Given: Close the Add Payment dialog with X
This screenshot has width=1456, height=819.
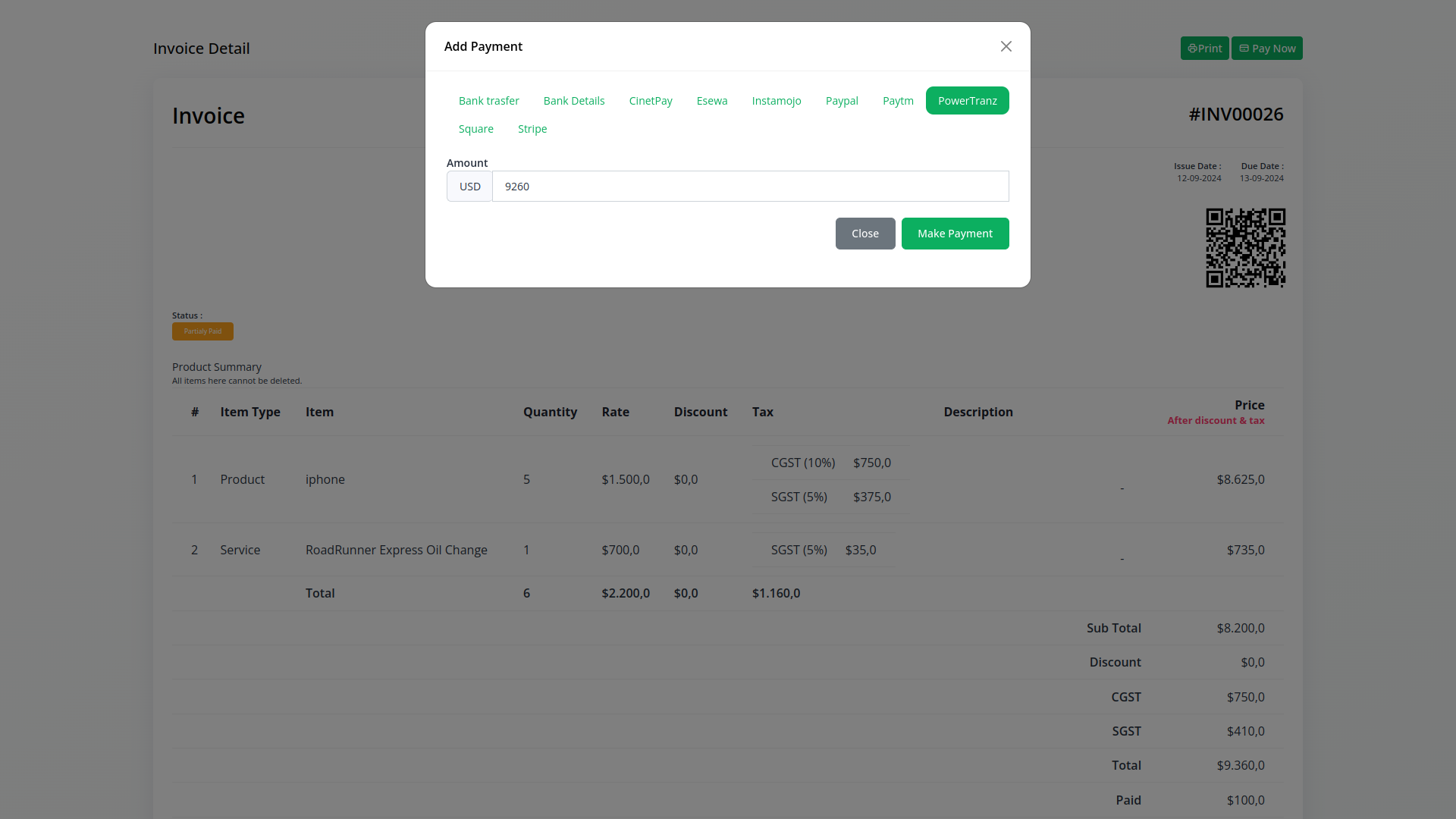Looking at the screenshot, I should (x=1006, y=46).
